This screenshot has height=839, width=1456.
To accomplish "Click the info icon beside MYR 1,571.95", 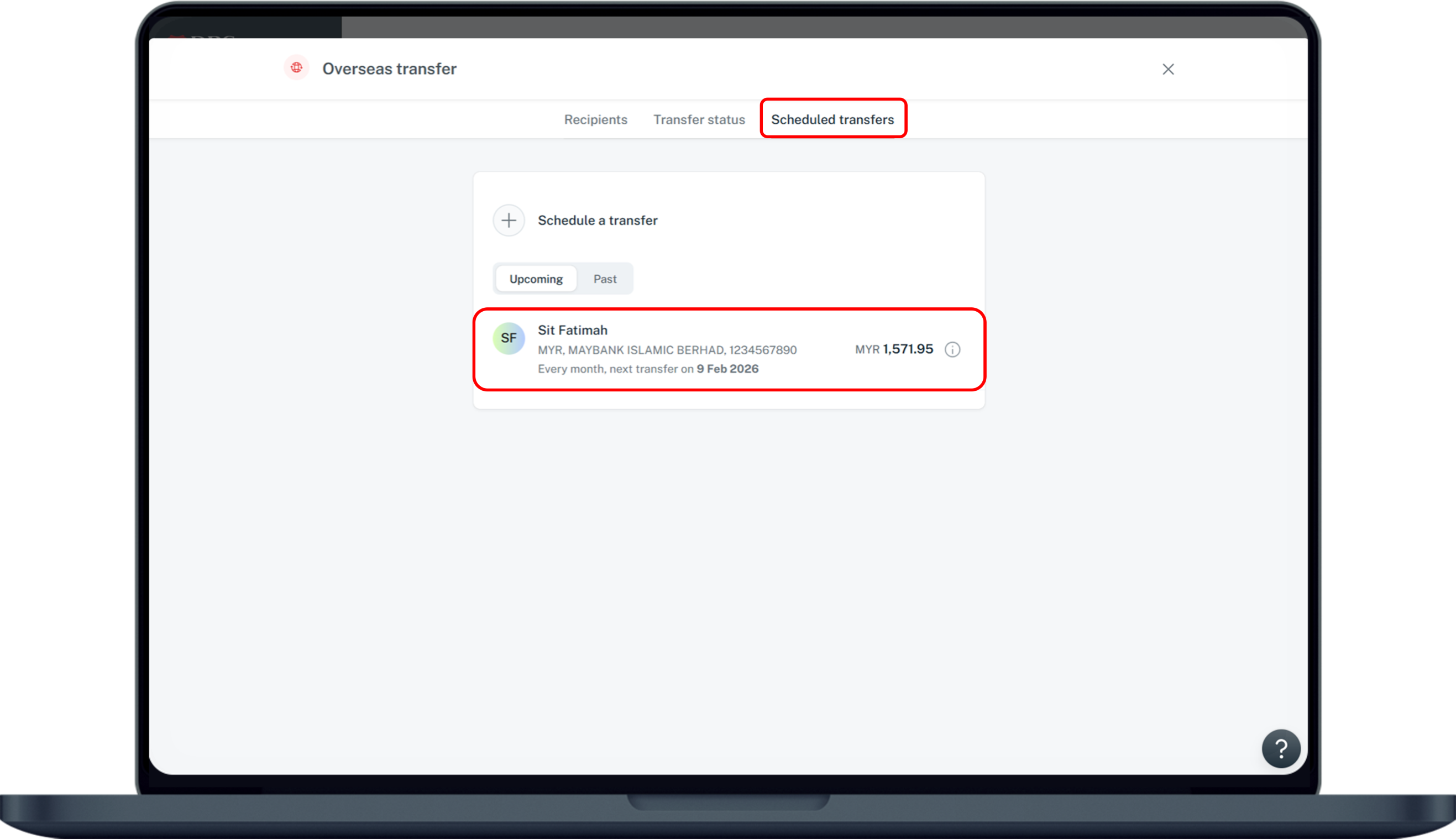I will 952,349.
